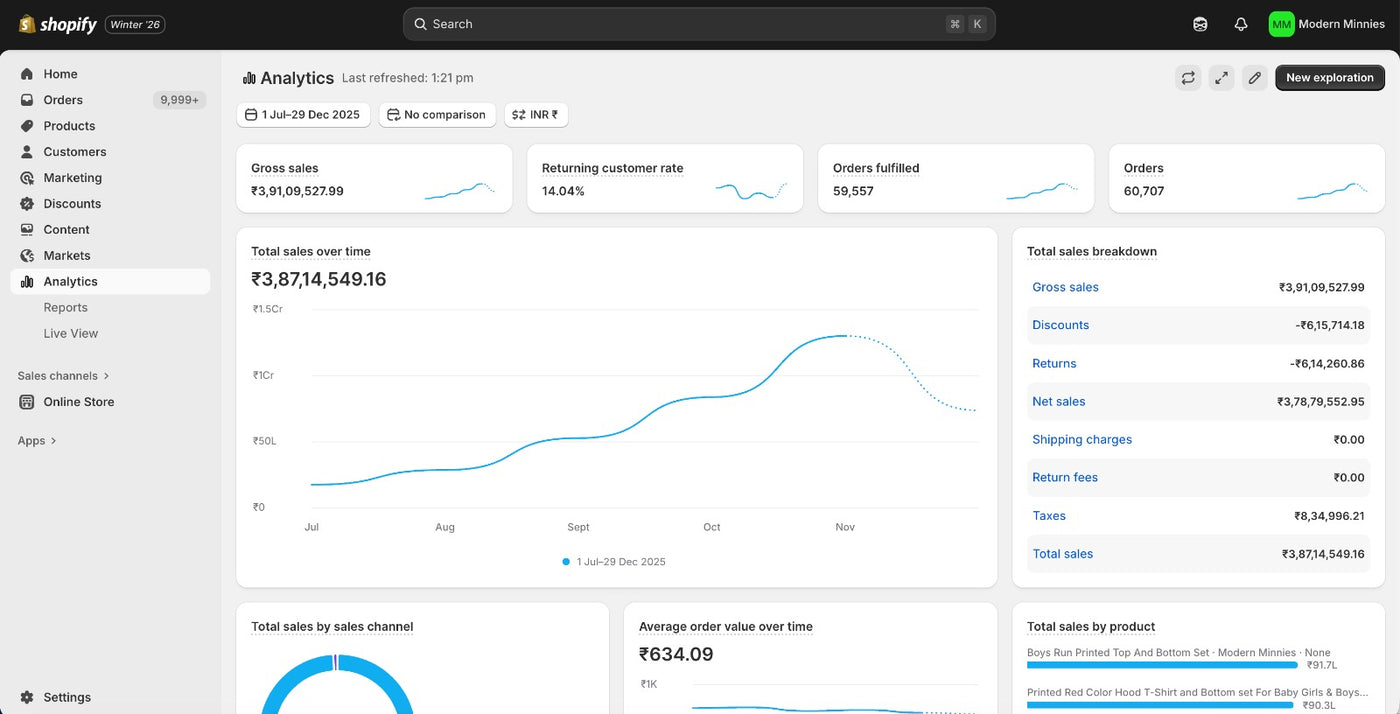
Task: Open the Orders metric card
Action: tap(1247, 179)
